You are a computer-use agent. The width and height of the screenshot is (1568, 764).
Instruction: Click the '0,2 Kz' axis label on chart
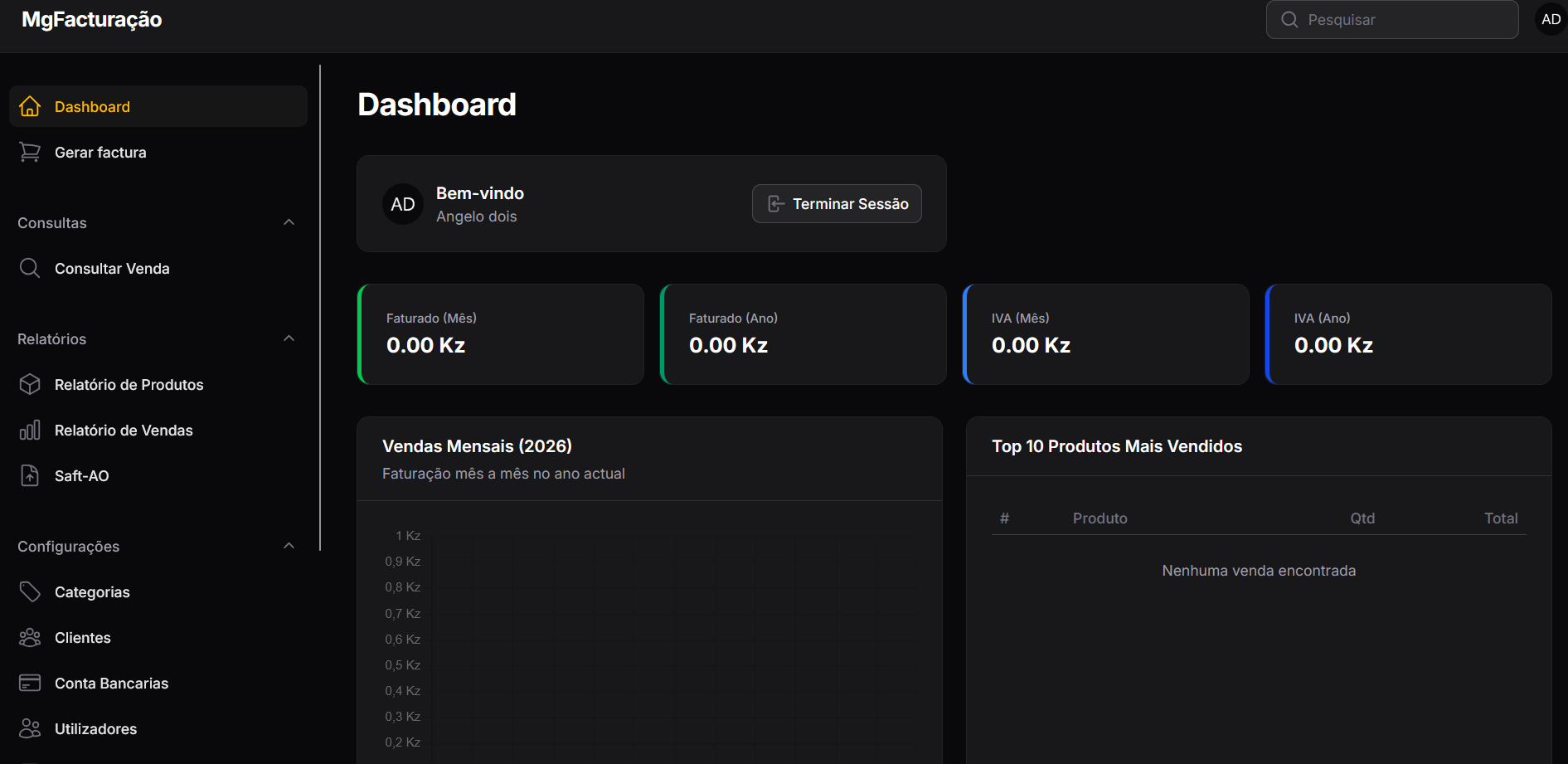[402, 742]
